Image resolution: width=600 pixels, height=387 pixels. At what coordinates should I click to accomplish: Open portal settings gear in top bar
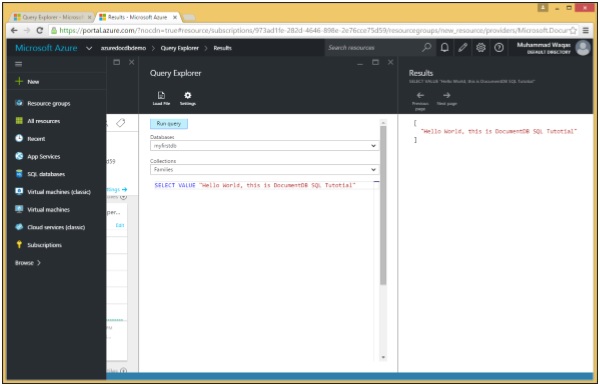pyautogui.click(x=481, y=47)
